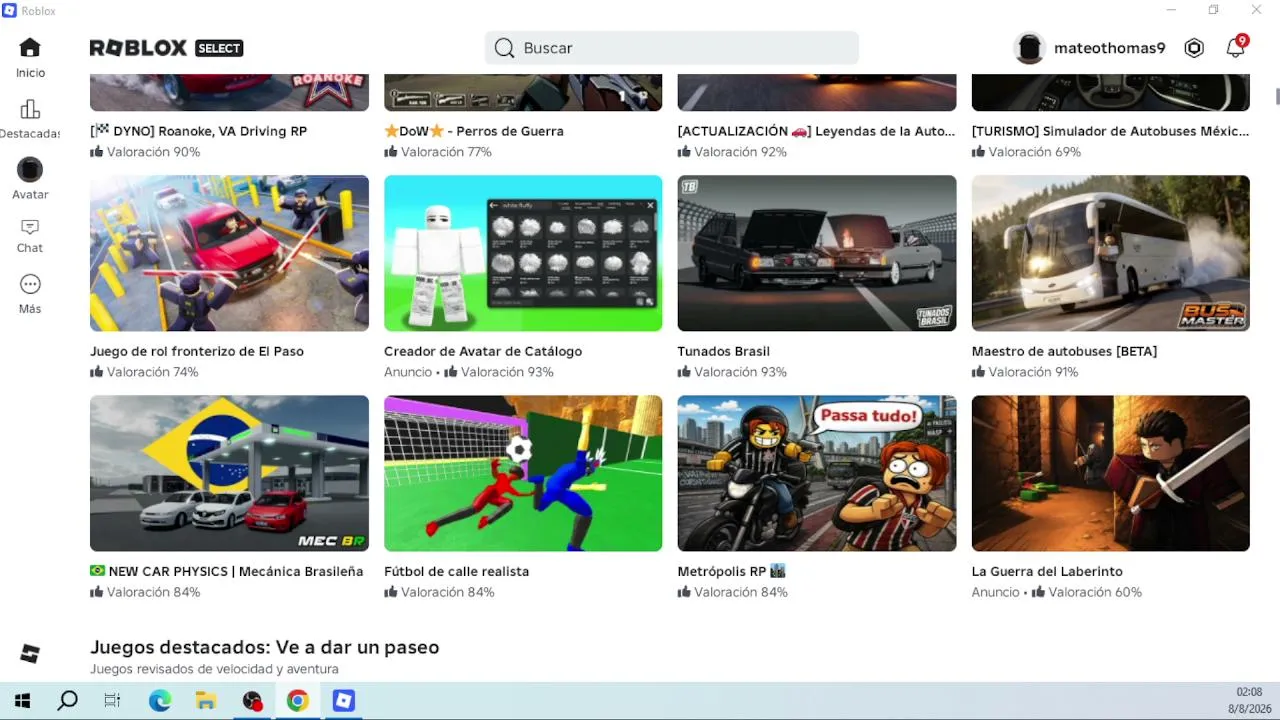The image size is (1280, 720).
Task: Open the Robux hexagon icon
Action: click(x=1194, y=48)
